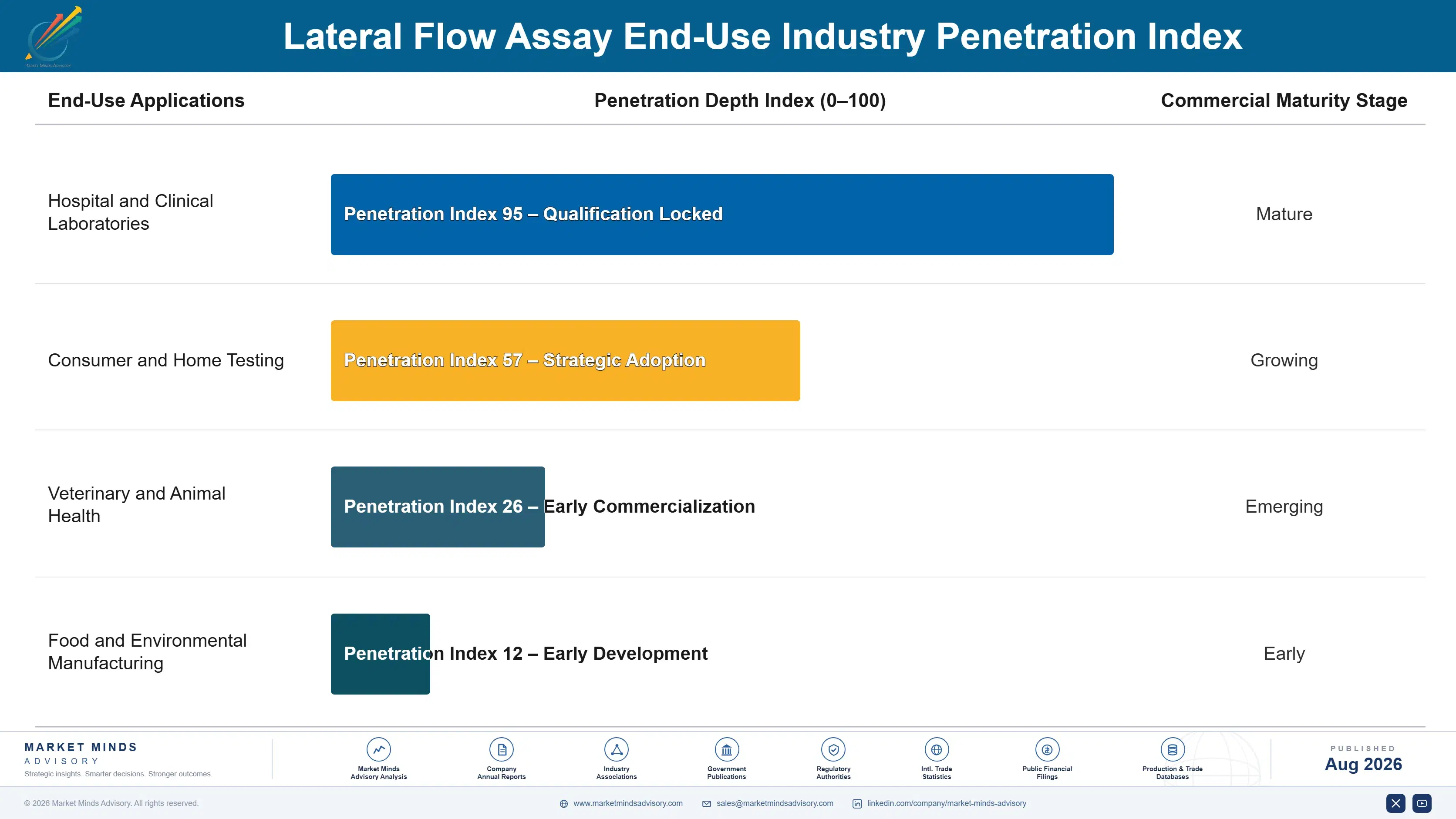
Task: Click the Government Publications building icon
Action: (726, 749)
